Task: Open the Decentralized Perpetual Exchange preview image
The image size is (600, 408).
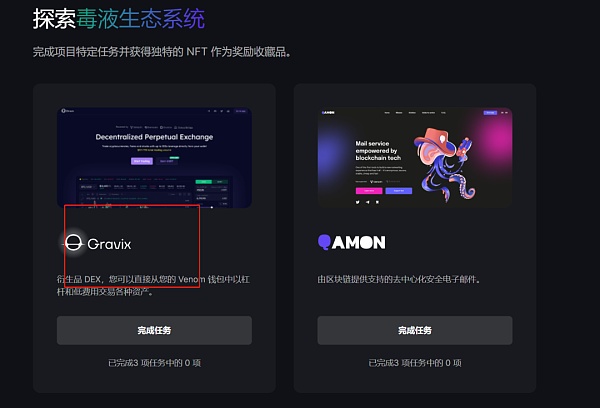Action: coord(154,158)
